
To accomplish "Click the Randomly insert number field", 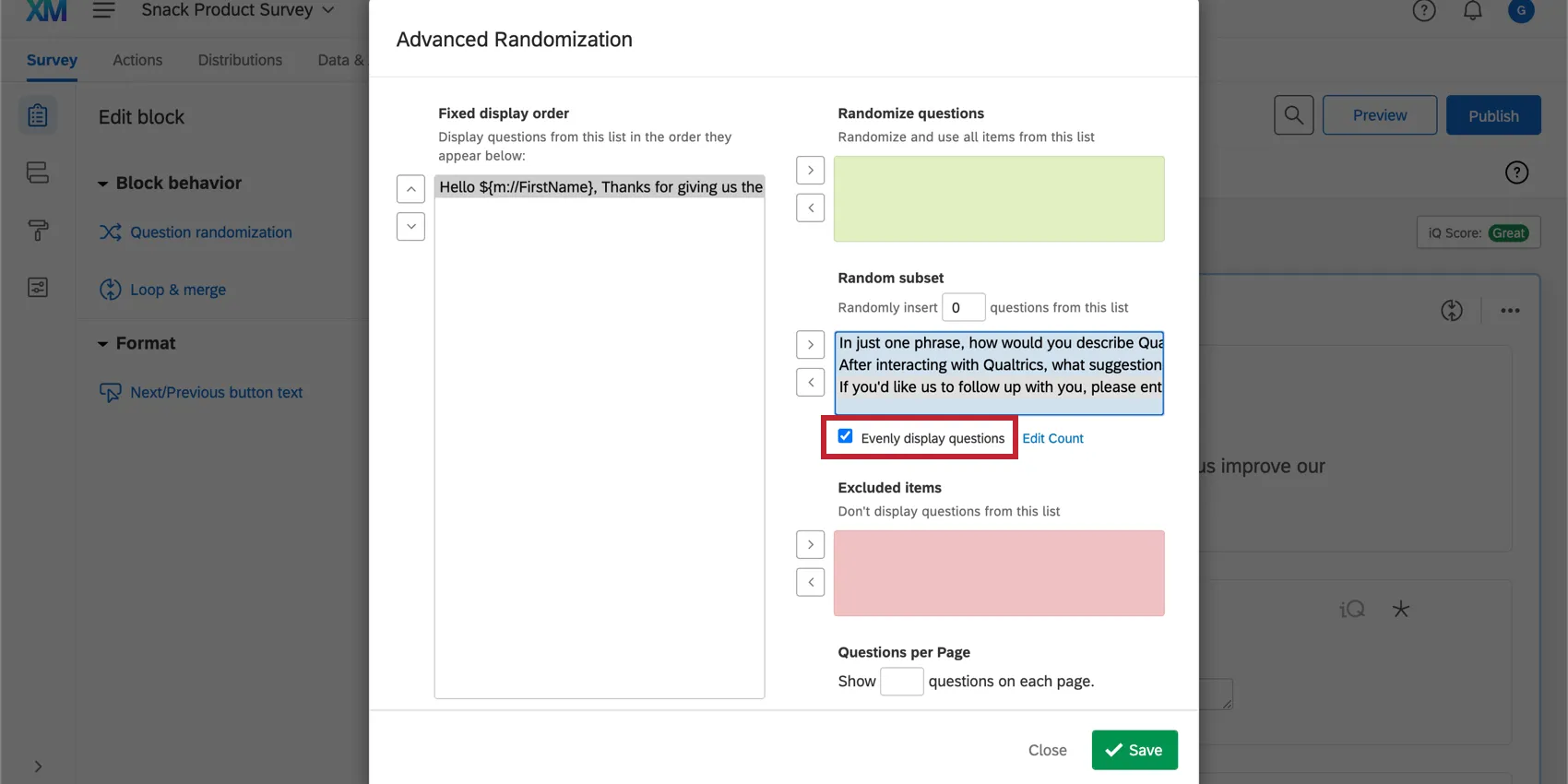I will [x=963, y=307].
